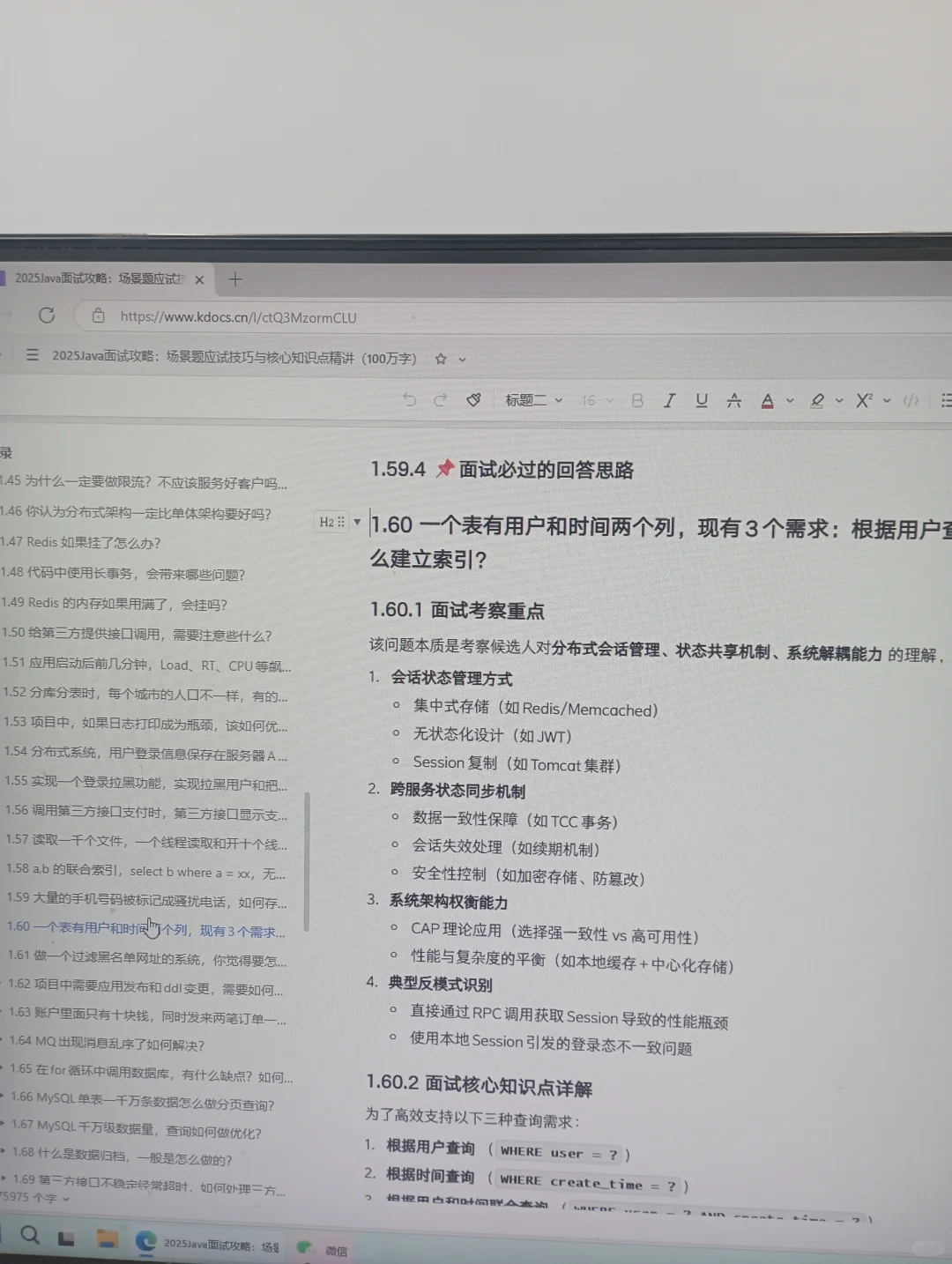Place cursor in heading 1.59.4 面试必过的回答思路
Screen dimensions: 952x1264
[x=502, y=470]
